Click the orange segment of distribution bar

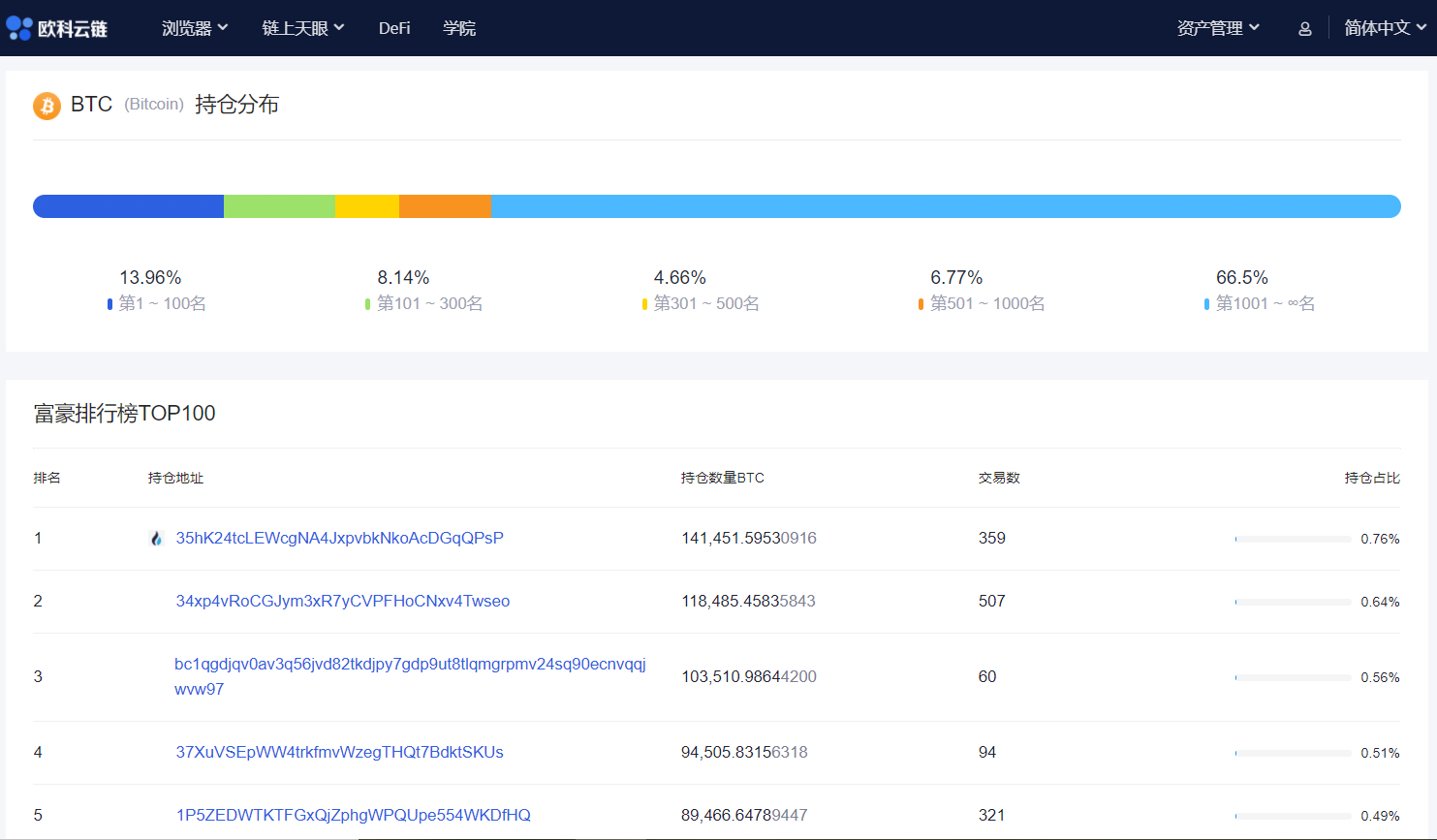point(446,206)
